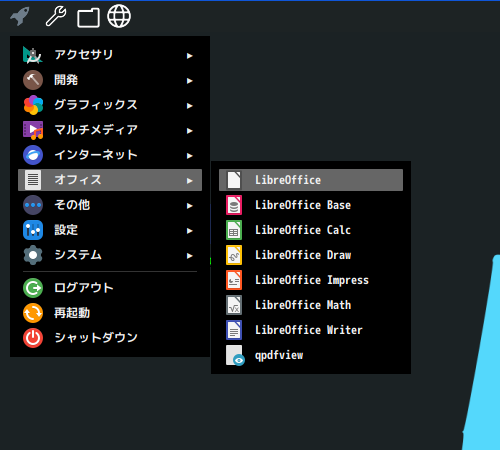Select シャットダウン to power off
500x450 pixels.
point(110,338)
